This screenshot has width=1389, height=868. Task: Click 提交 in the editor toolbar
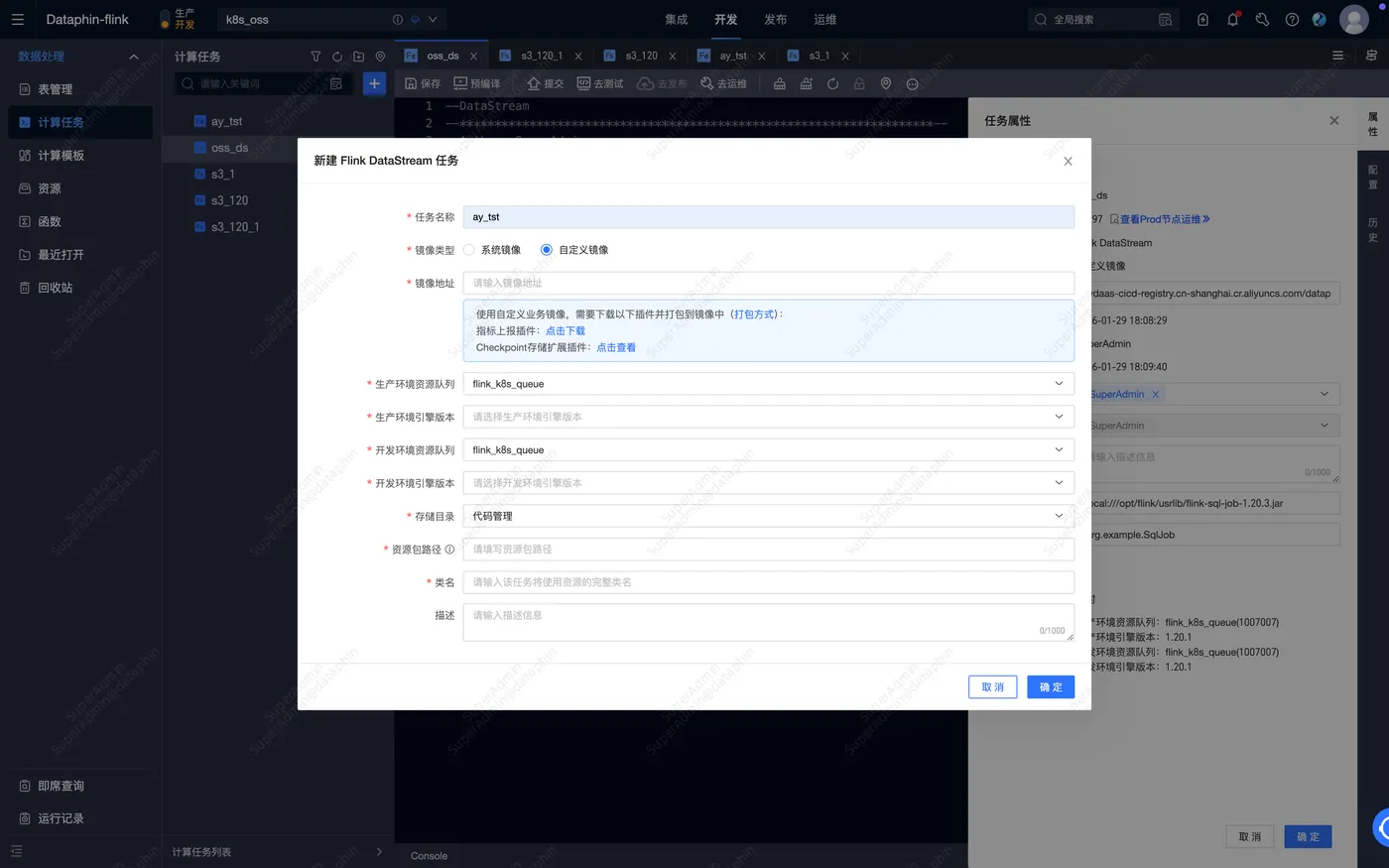[546, 83]
